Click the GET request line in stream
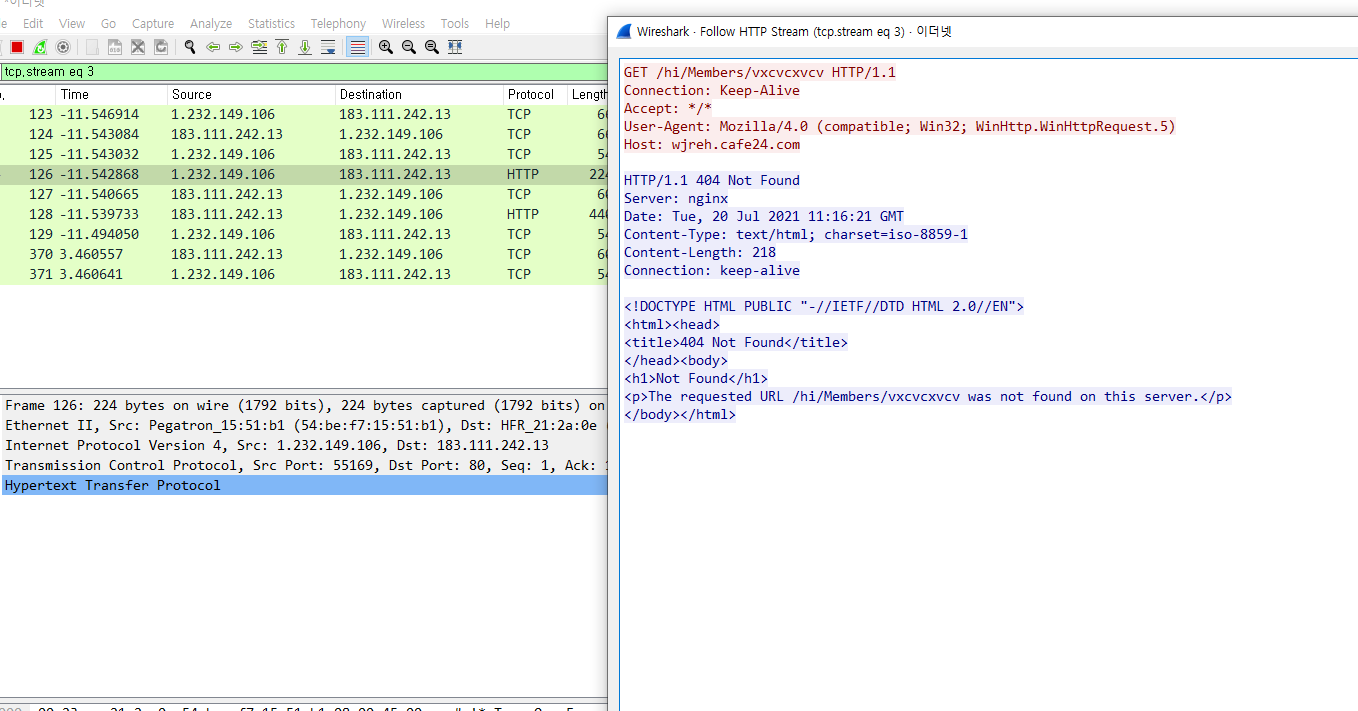Viewport: 1358px width, 711px height. pyautogui.click(x=760, y=72)
